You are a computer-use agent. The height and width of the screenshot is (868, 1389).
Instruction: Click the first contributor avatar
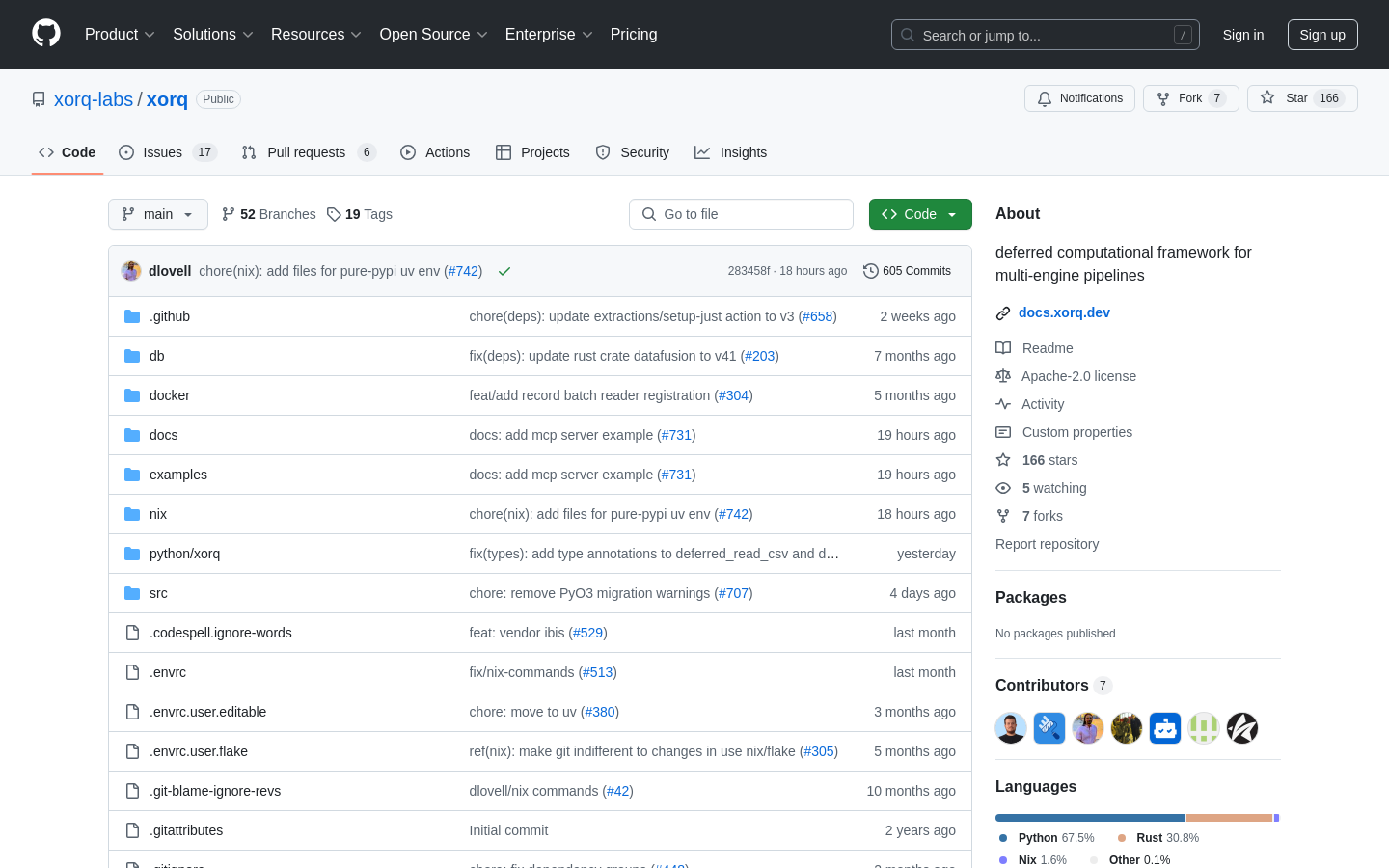tap(1011, 728)
